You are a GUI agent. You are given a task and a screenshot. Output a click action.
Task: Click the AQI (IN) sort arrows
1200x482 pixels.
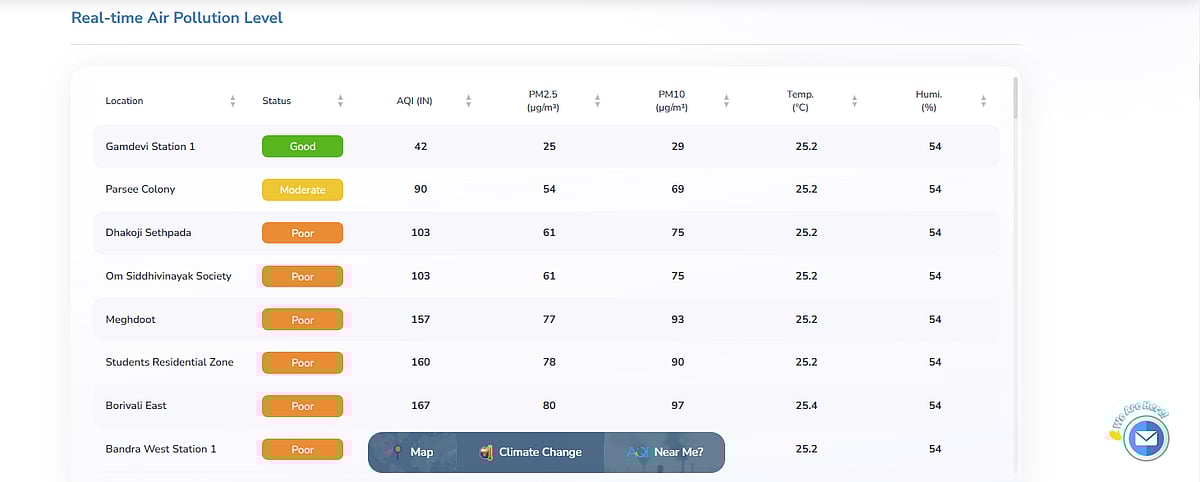[x=468, y=101]
